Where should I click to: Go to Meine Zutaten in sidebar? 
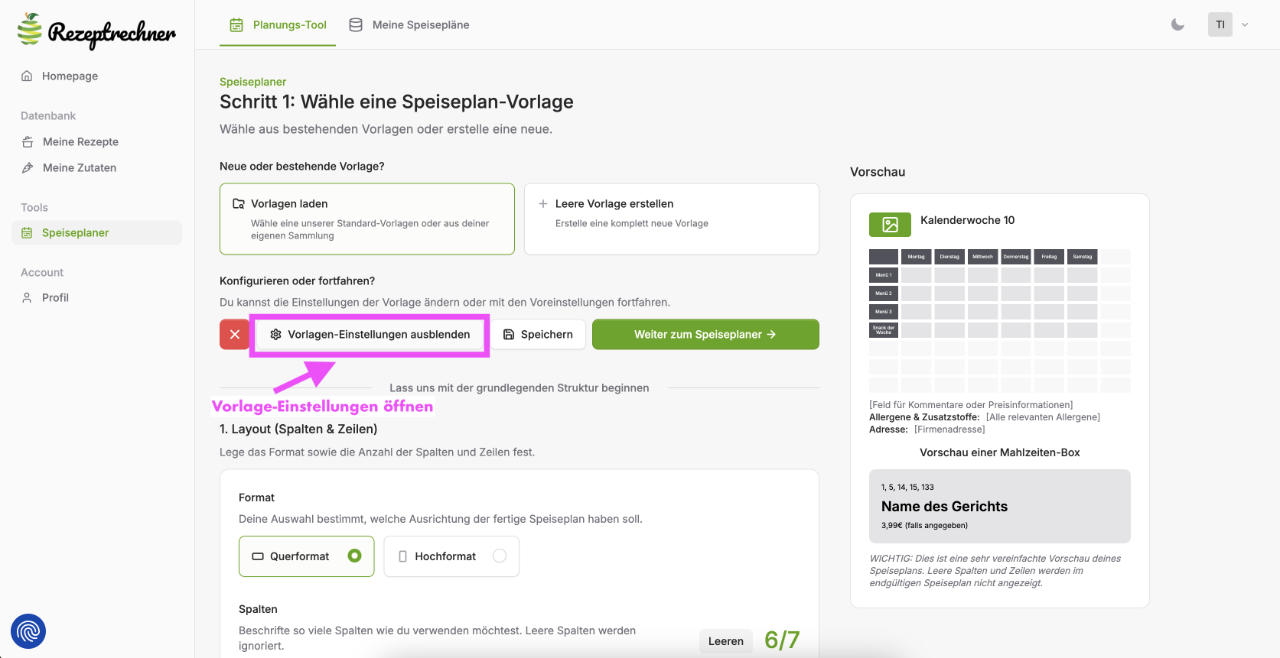click(x=79, y=168)
